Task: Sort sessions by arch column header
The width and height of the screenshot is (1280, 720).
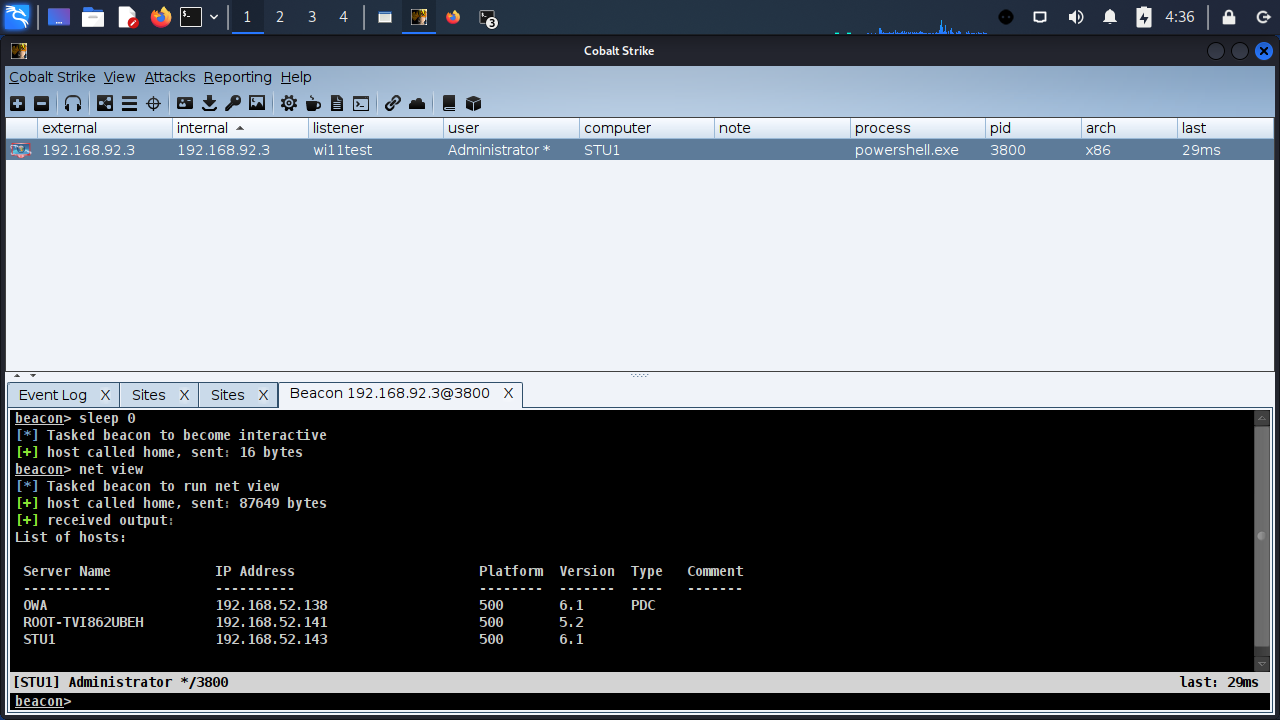Action: pyautogui.click(x=1129, y=128)
